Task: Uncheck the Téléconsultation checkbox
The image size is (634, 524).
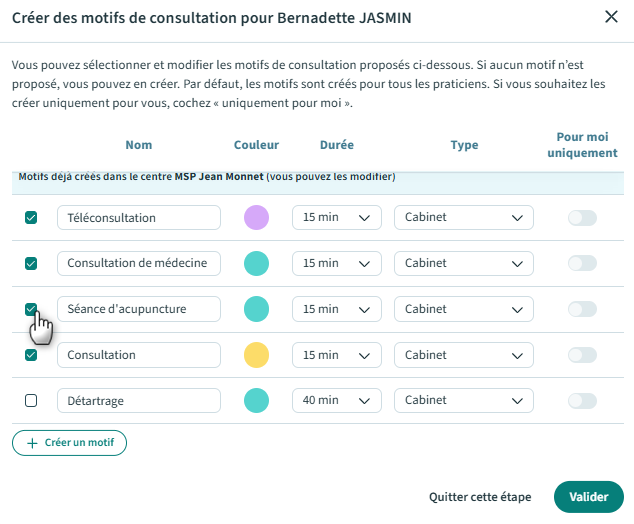Action: pos(31,217)
